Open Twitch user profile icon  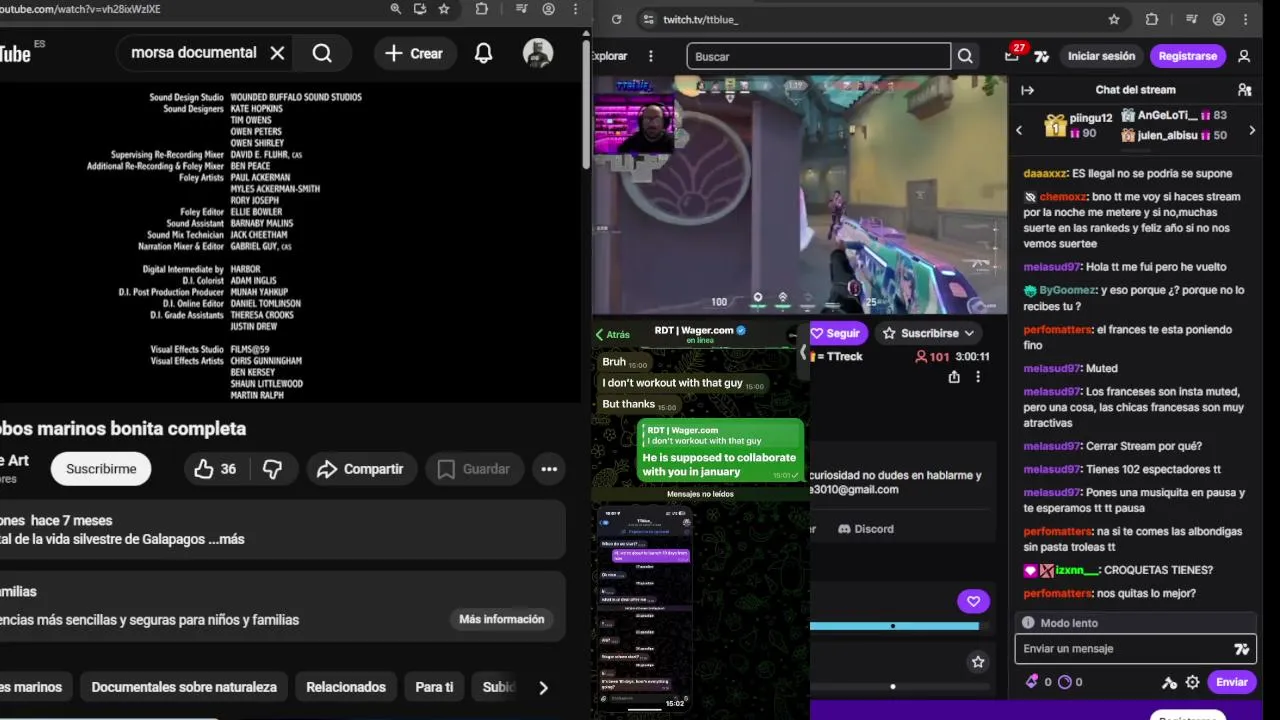click(x=1244, y=56)
